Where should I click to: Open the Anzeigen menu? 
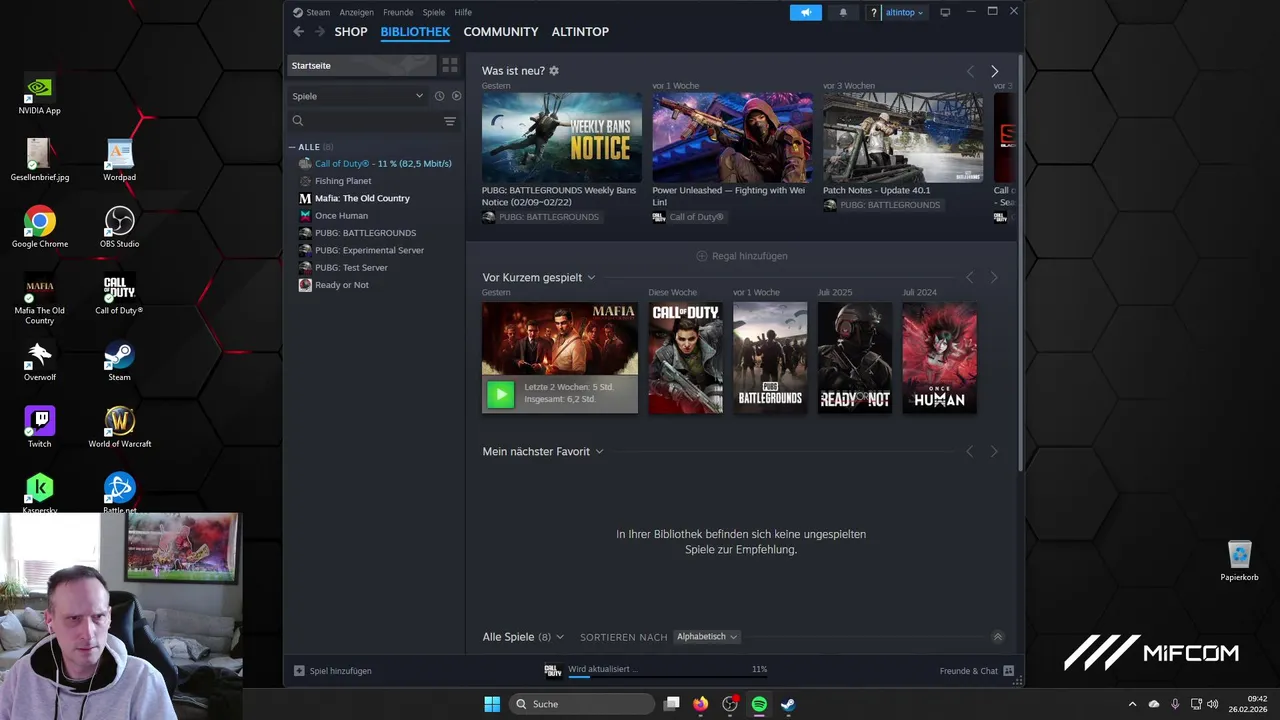click(356, 12)
